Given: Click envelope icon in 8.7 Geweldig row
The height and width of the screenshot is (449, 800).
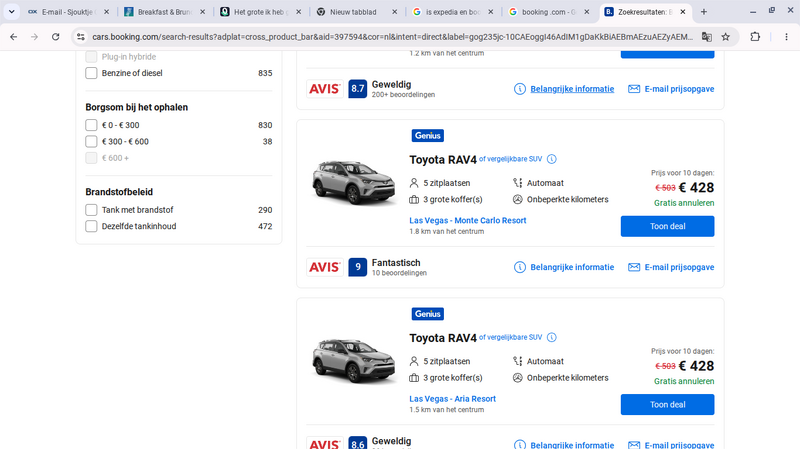Looking at the screenshot, I should [634, 89].
